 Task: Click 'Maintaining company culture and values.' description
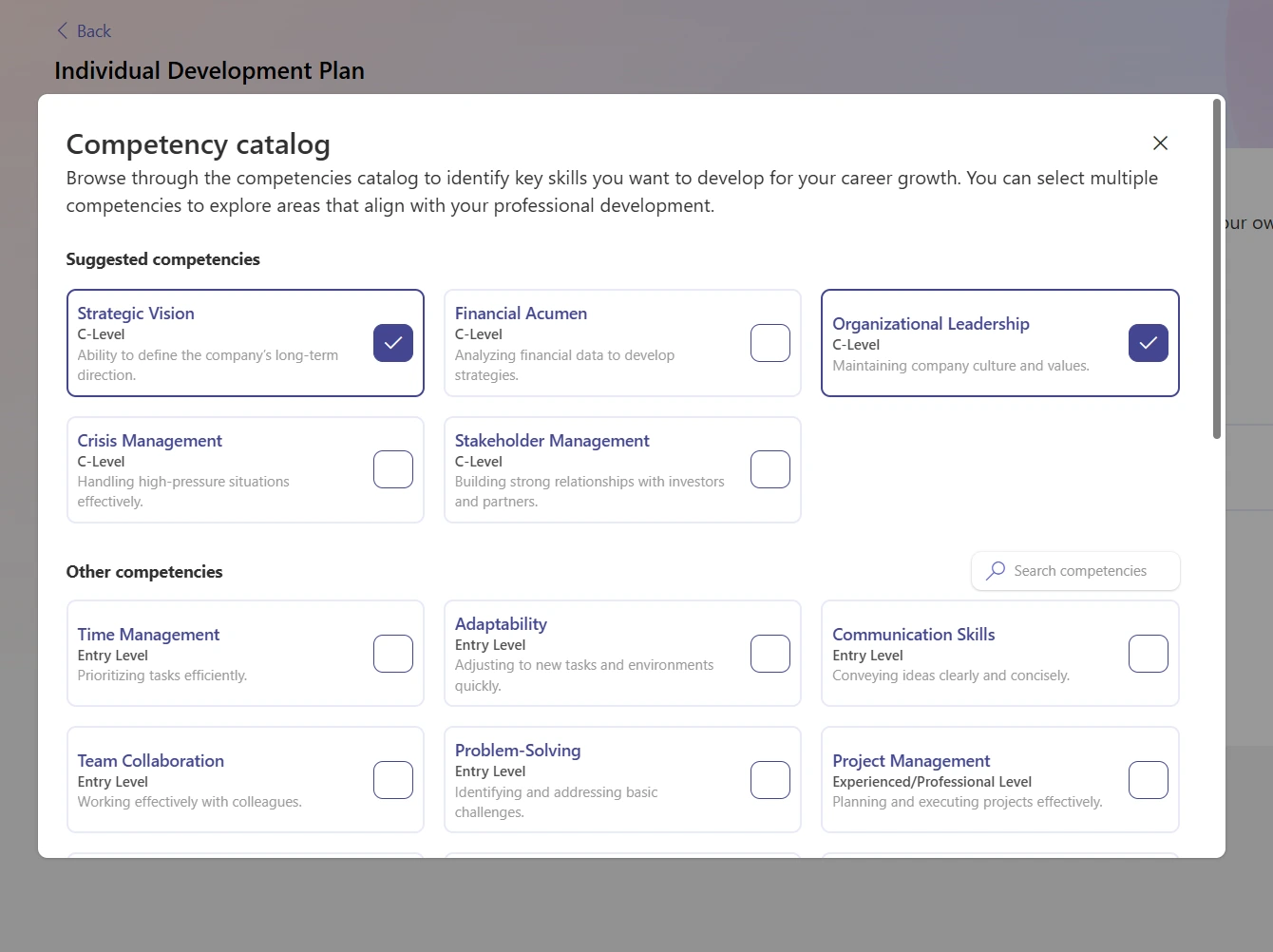[960, 366]
